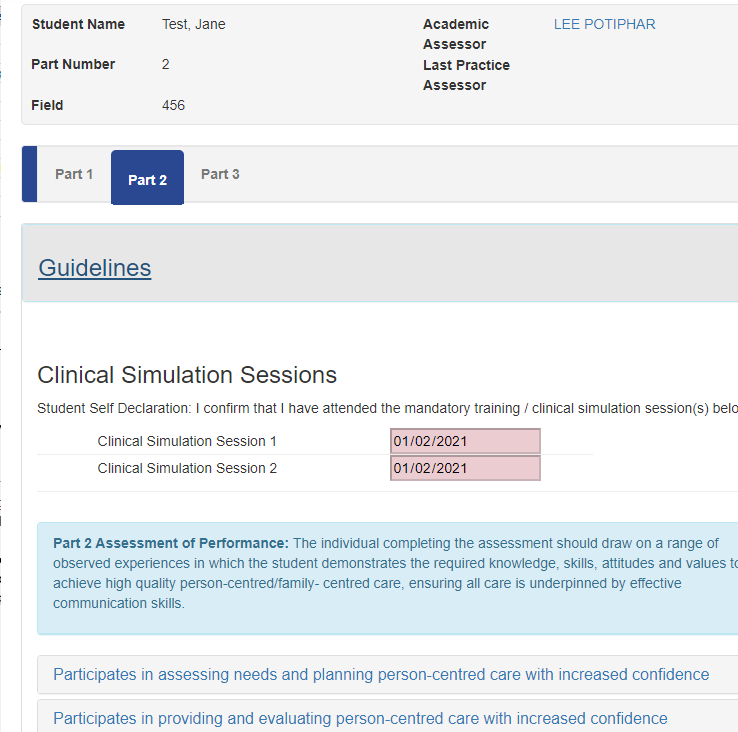Screen dimensions: 738x732
Task: Click the Clinical Simulation Session 2 label
Action: click(187, 468)
